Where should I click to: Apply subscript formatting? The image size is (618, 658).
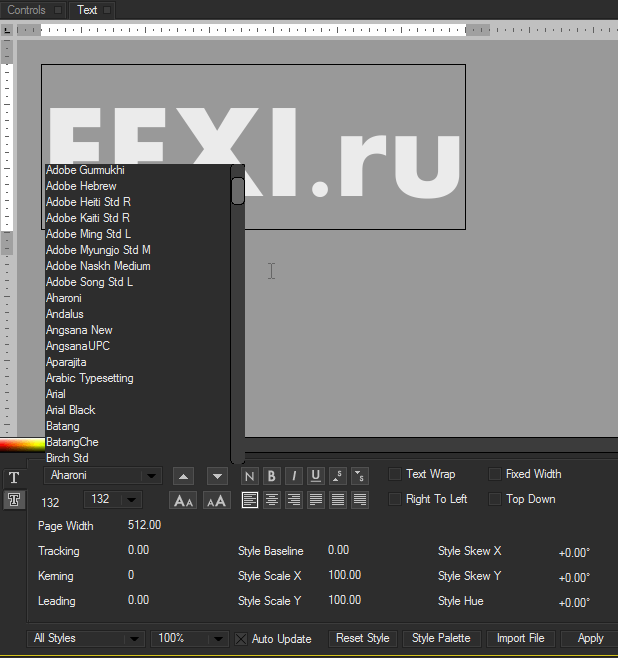point(360,476)
